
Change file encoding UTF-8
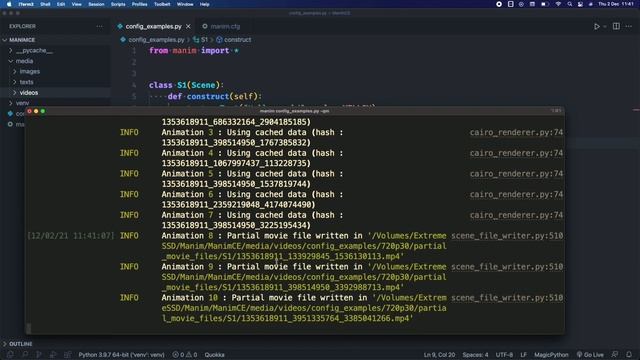coord(504,355)
